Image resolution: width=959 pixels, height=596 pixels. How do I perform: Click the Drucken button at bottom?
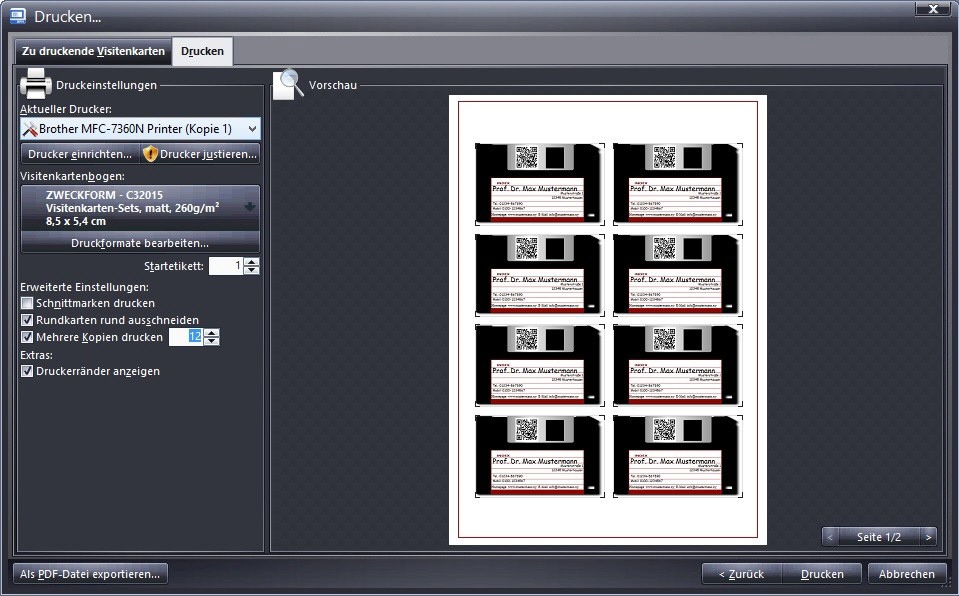tap(822, 574)
